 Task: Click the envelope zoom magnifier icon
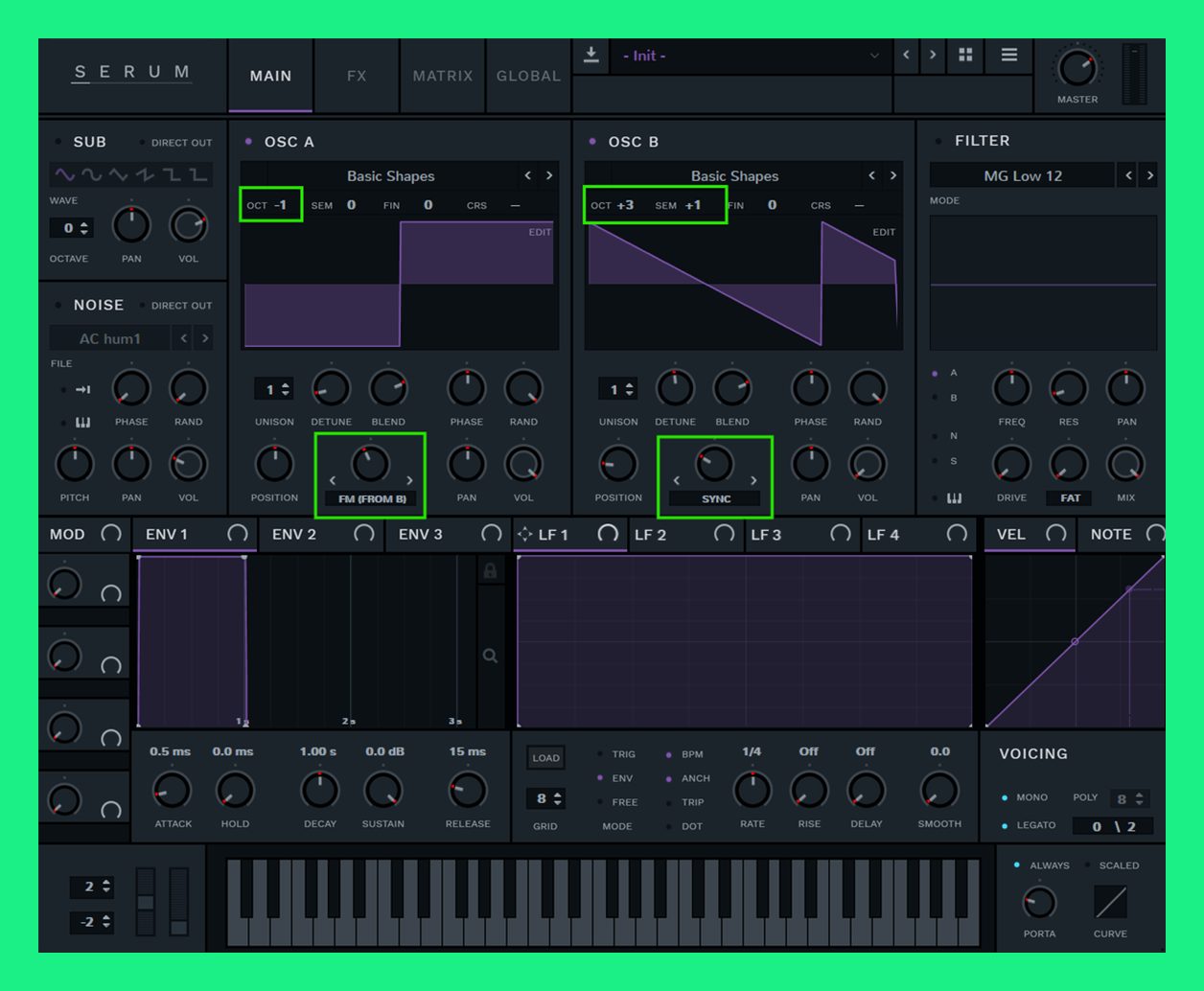pos(490,656)
